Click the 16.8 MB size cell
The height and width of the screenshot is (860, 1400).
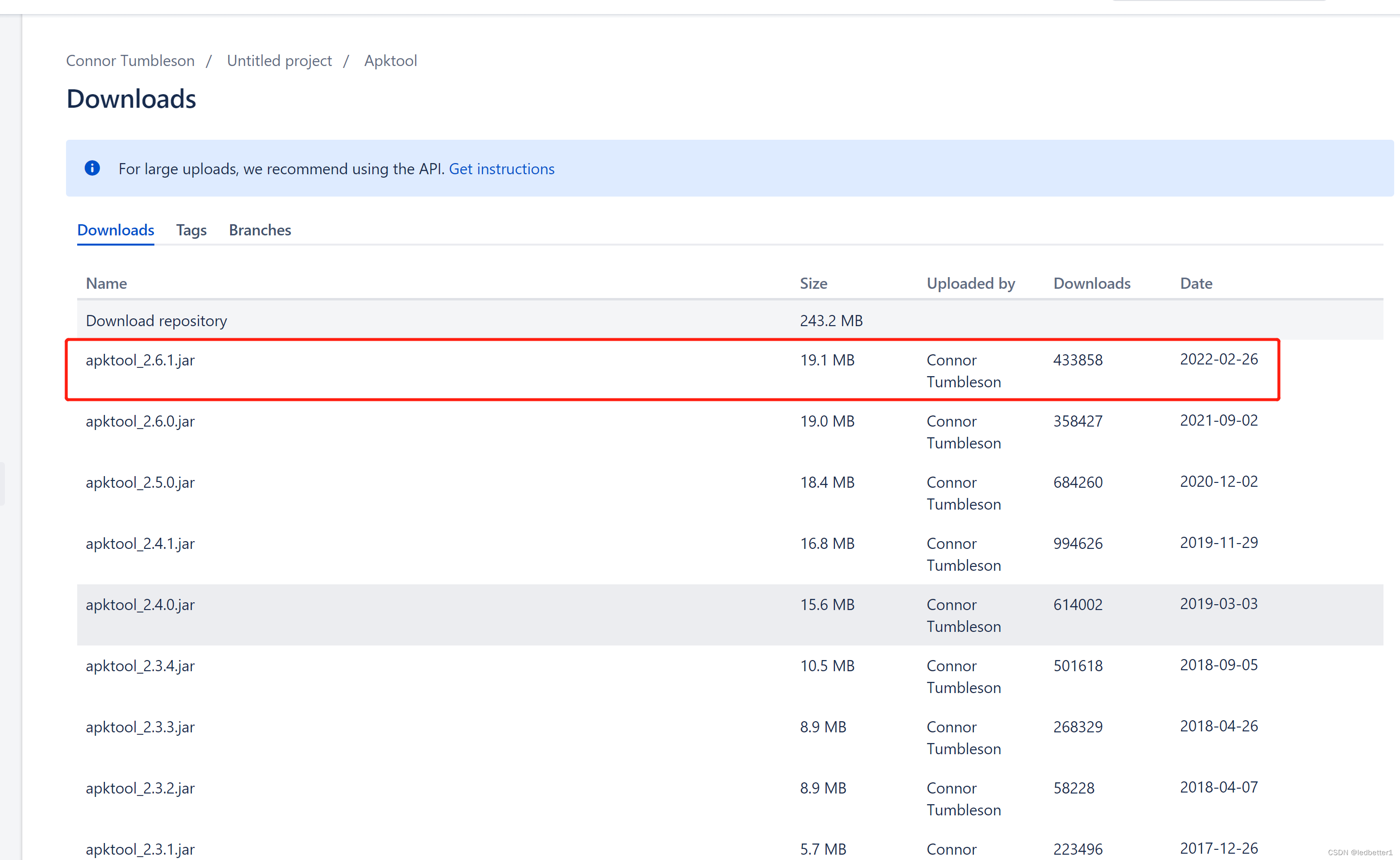[827, 544]
